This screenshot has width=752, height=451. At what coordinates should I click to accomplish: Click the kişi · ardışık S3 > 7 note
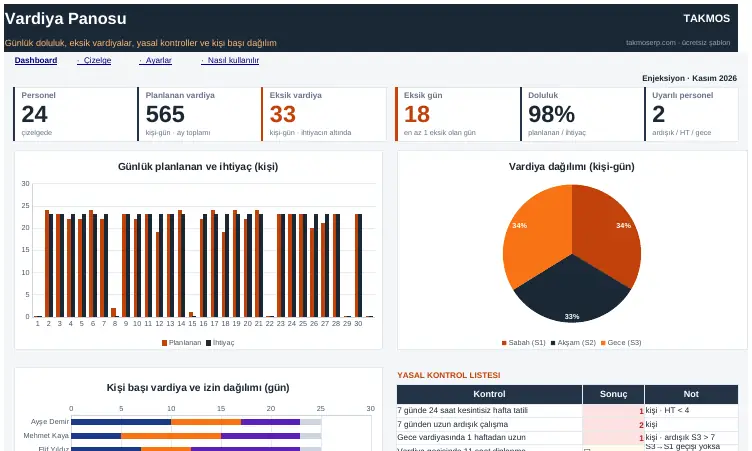tap(691, 438)
